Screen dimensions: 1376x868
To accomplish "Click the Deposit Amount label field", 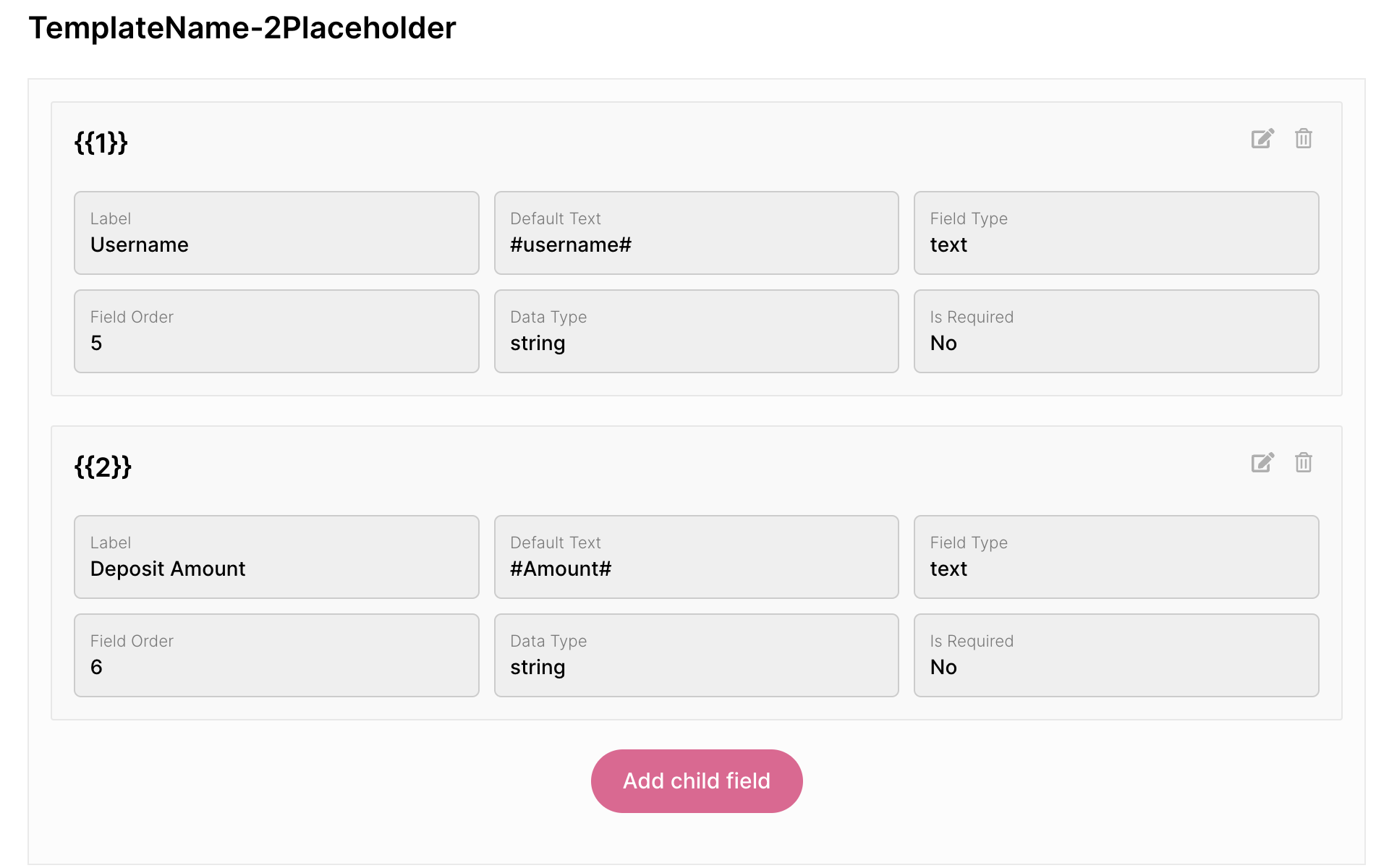I will [x=276, y=557].
